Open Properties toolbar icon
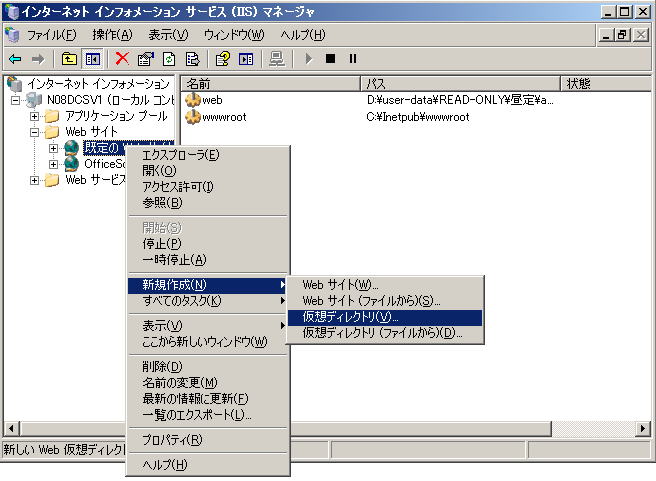The width and height of the screenshot is (656, 481). point(146,59)
